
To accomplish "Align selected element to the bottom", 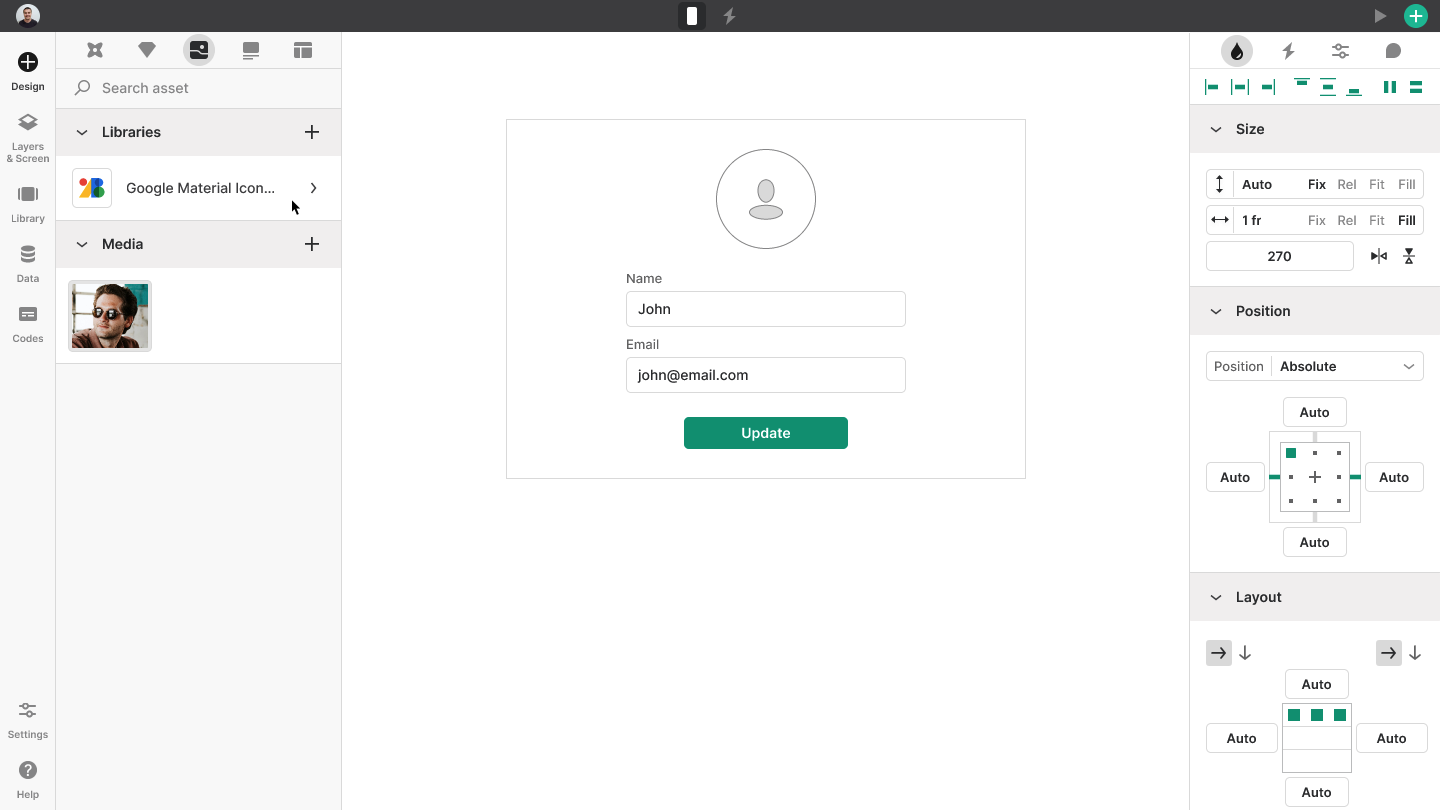I will coord(1354,87).
